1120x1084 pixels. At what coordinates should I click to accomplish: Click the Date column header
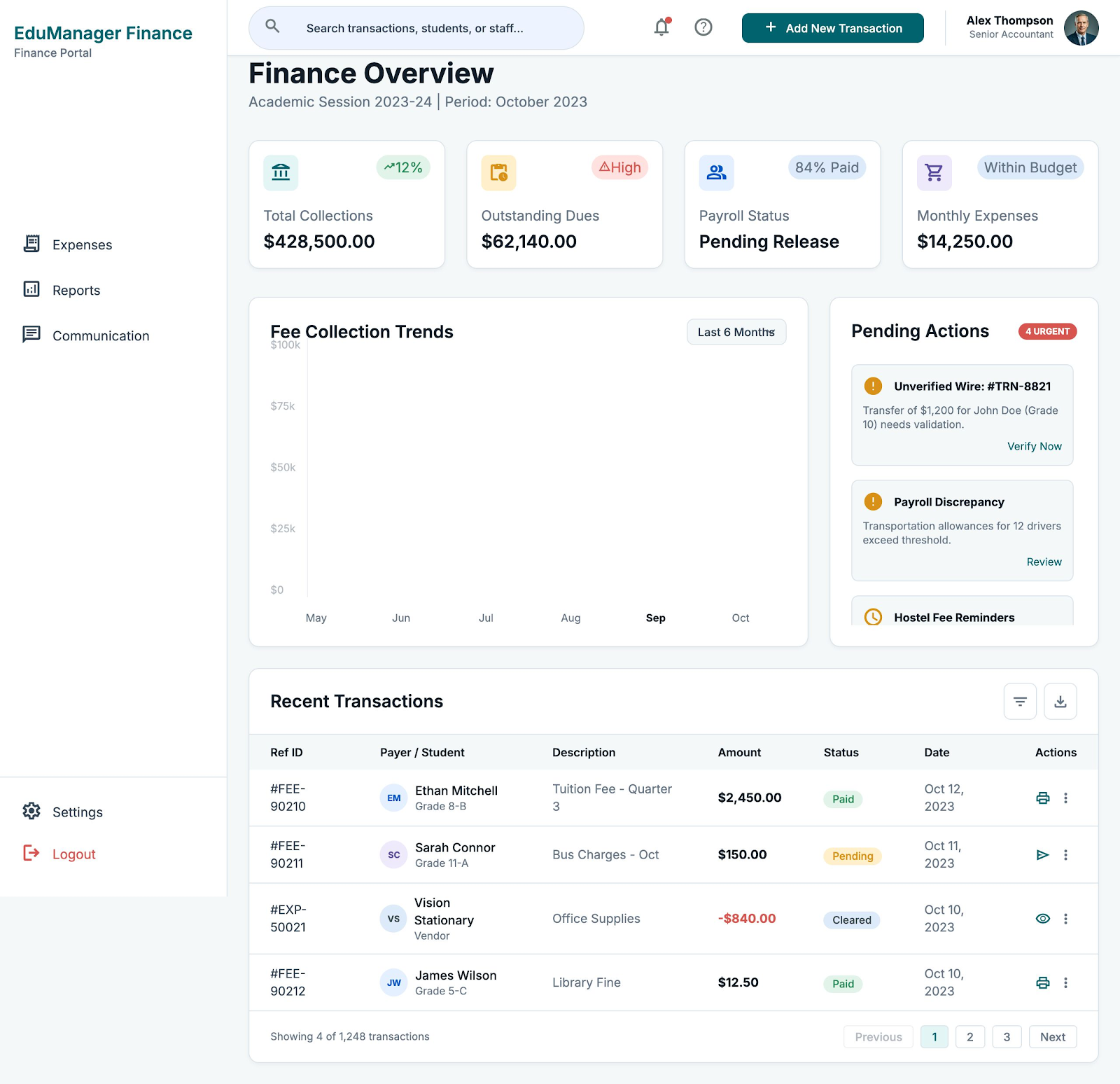pyautogui.click(x=937, y=752)
